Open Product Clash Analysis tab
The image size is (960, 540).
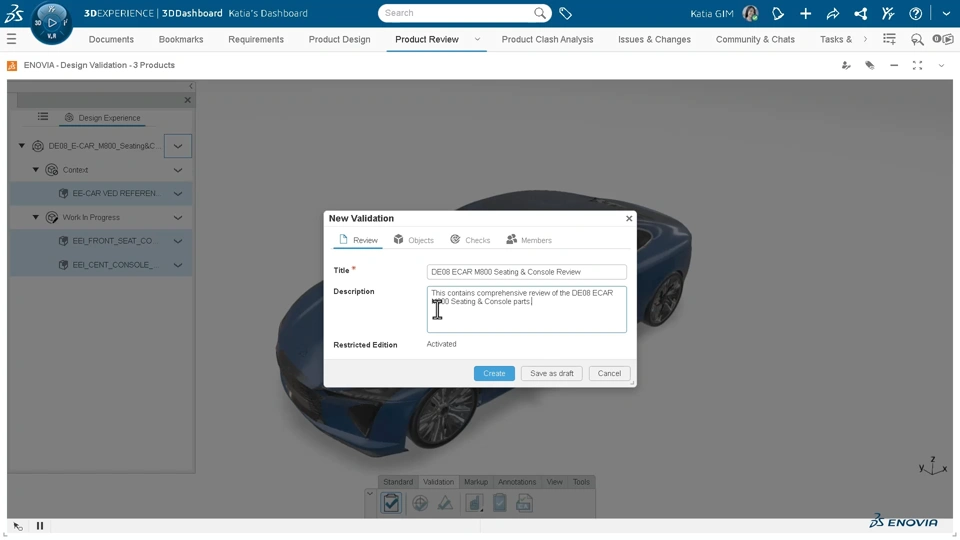click(547, 39)
